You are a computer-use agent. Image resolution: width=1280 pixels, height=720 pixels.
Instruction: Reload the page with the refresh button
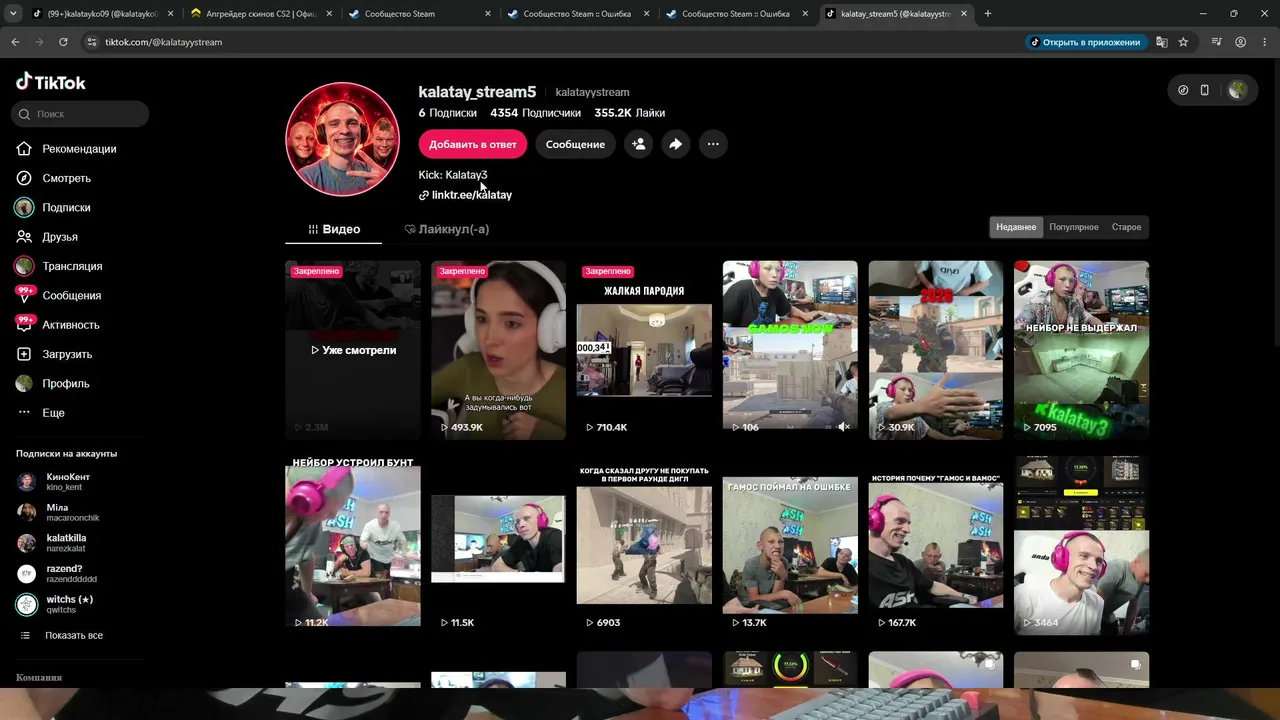point(63,42)
